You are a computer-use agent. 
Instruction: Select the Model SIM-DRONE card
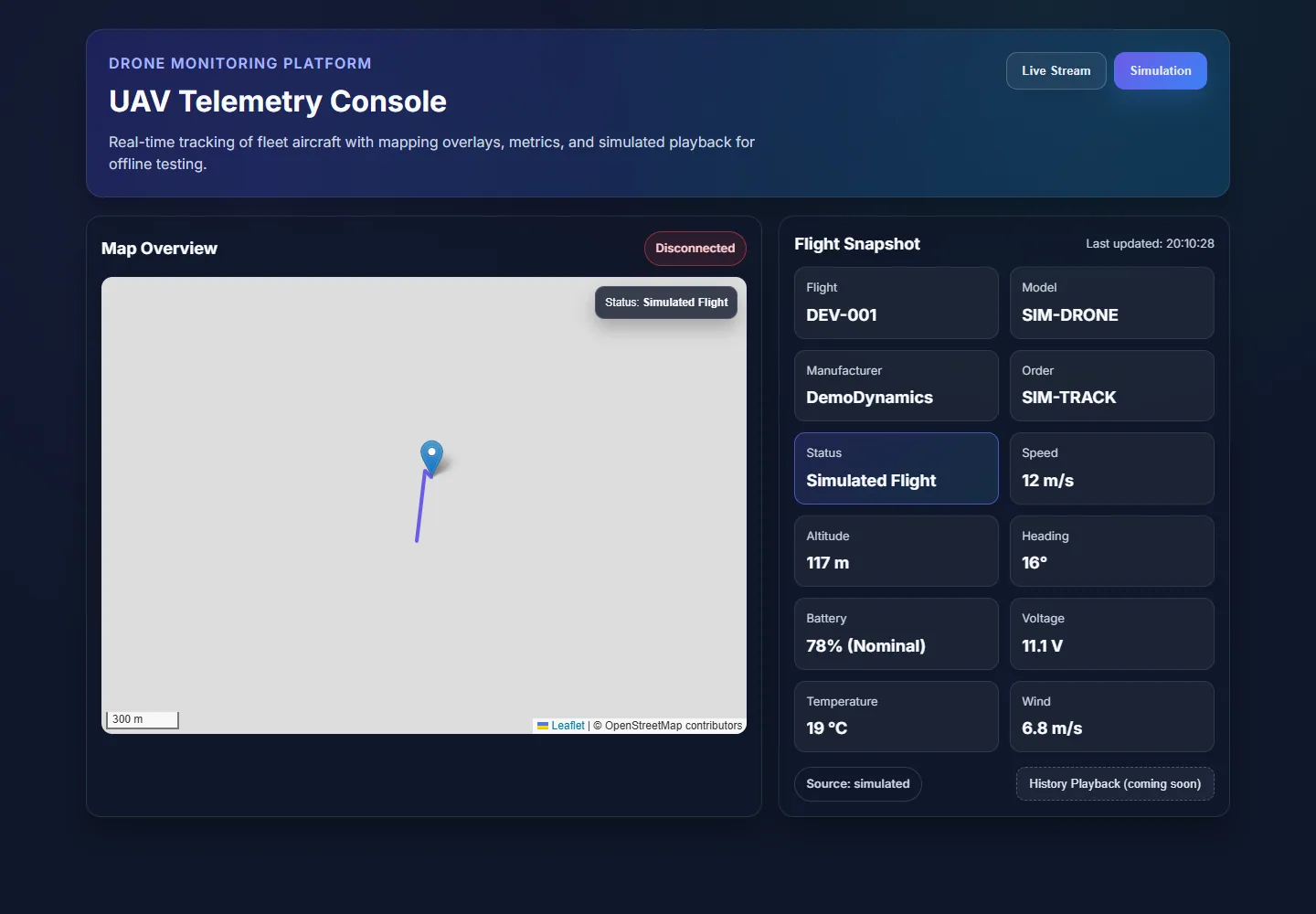point(1112,303)
